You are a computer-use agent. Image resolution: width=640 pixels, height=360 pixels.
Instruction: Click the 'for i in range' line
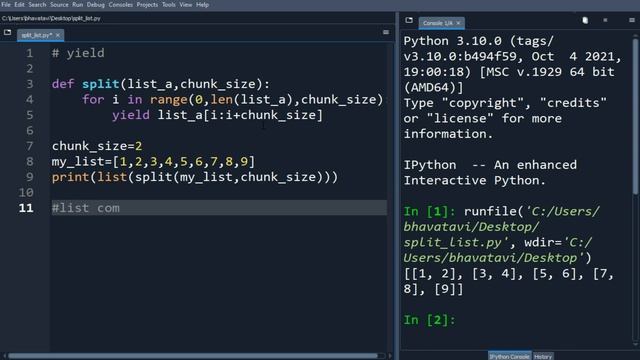click(x=233, y=100)
